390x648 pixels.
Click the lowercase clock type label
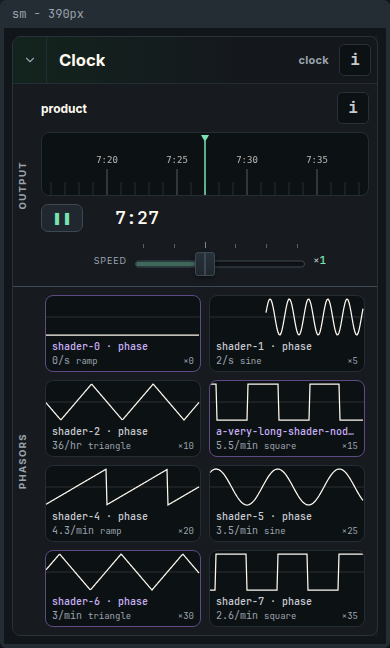(x=314, y=60)
